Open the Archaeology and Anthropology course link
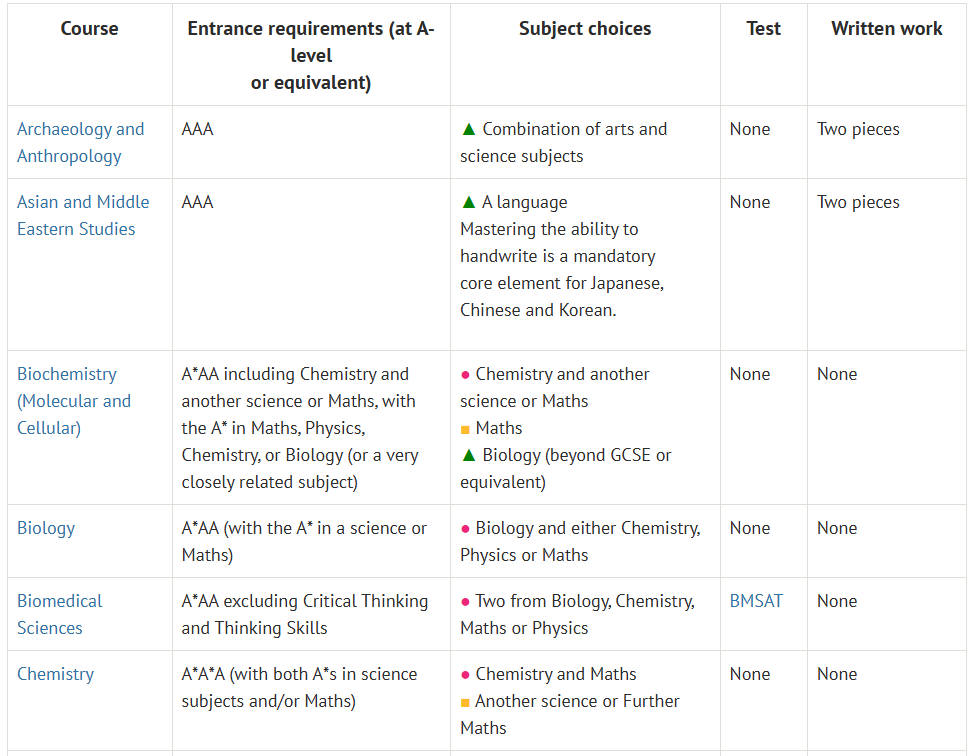Screen dimensions: 973x756 coord(80,142)
